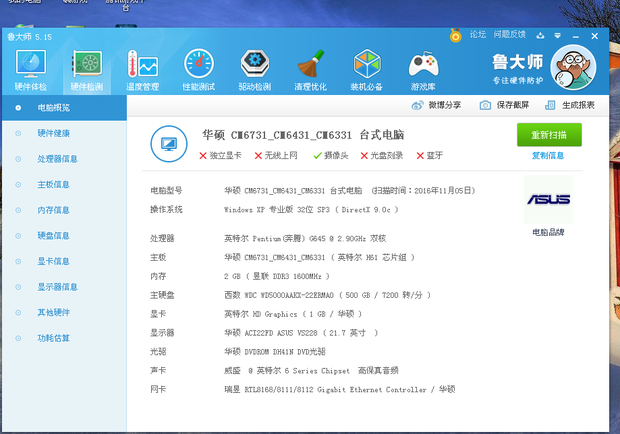Open the 硬件体检 hardware checkup icon
The height and width of the screenshot is (434, 620).
31,70
